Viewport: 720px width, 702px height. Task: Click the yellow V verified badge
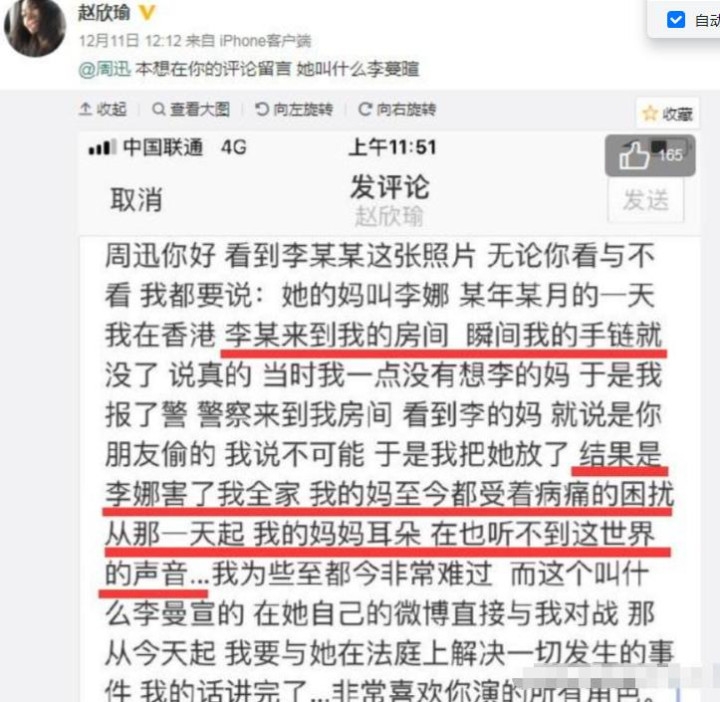tap(147, 12)
